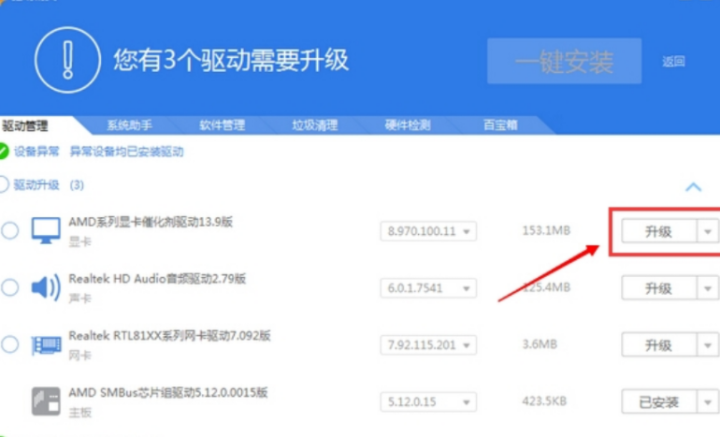Toggle the 驱动升级 group selection circle
The image size is (720, 437).
coord(4,185)
